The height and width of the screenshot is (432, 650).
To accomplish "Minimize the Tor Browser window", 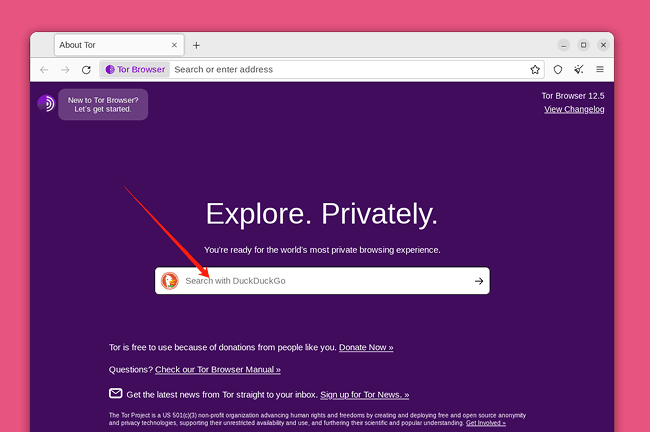I will pyautogui.click(x=563, y=45).
